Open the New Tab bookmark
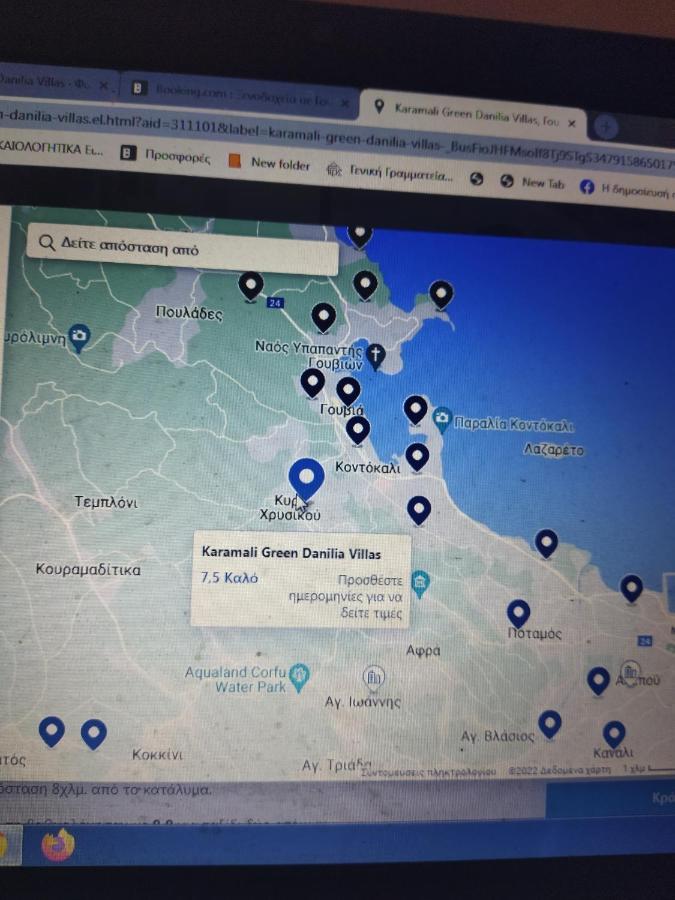Viewport: 675px width, 900px height. click(533, 183)
